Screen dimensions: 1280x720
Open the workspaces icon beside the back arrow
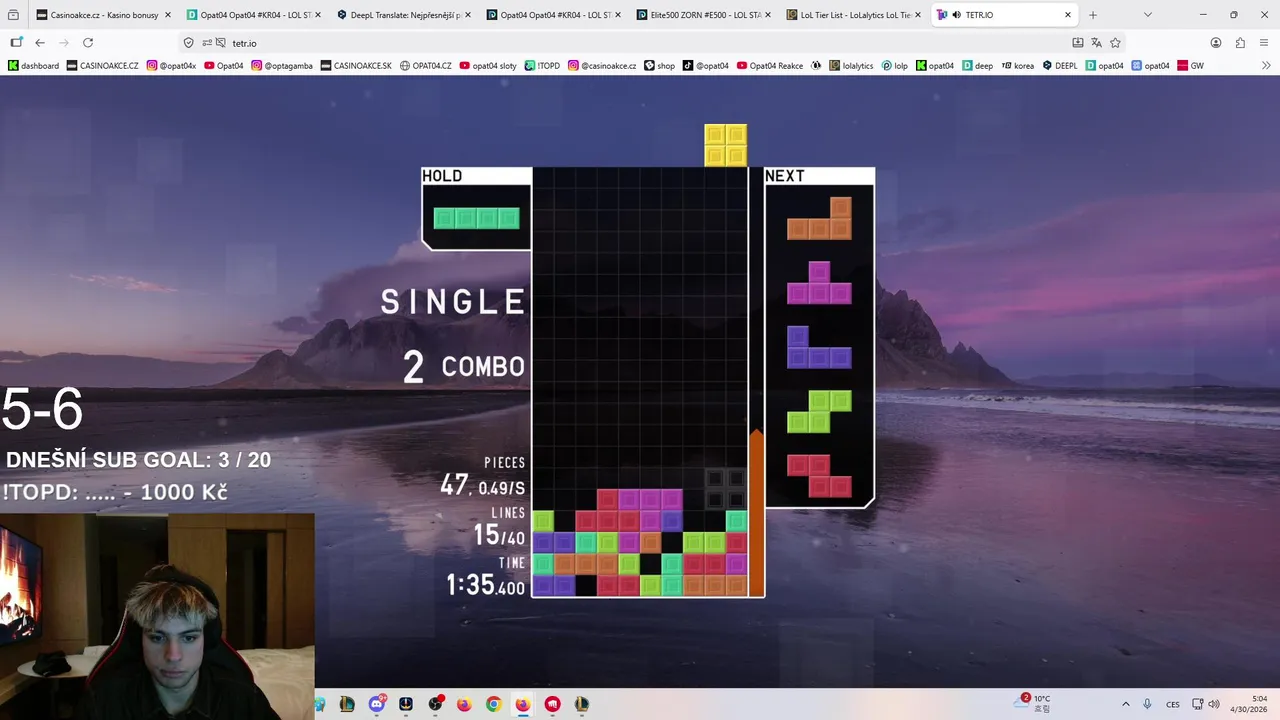coord(16,43)
